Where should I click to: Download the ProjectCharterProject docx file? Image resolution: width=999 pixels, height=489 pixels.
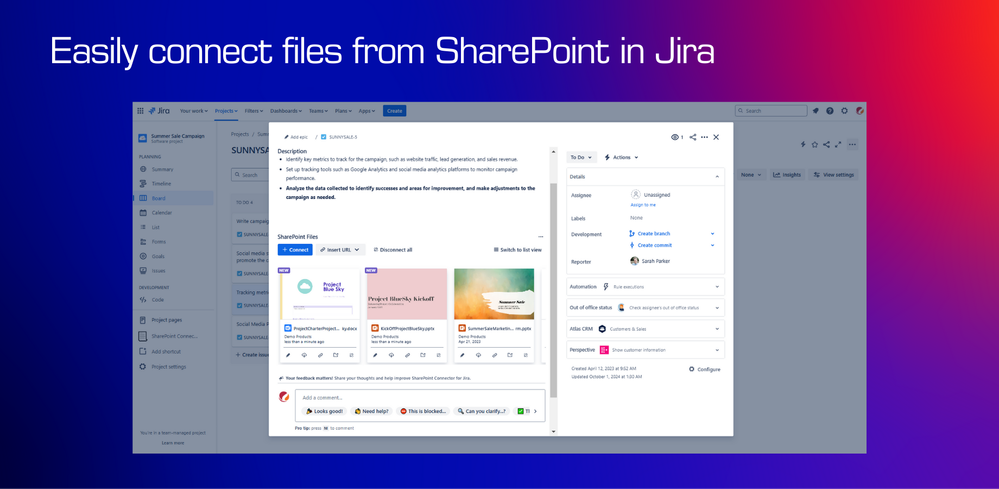coord(304,355)
